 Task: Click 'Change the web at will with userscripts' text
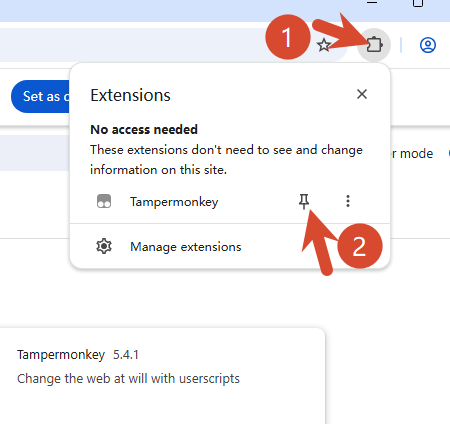pyautogui.click(x=128, y=379)
